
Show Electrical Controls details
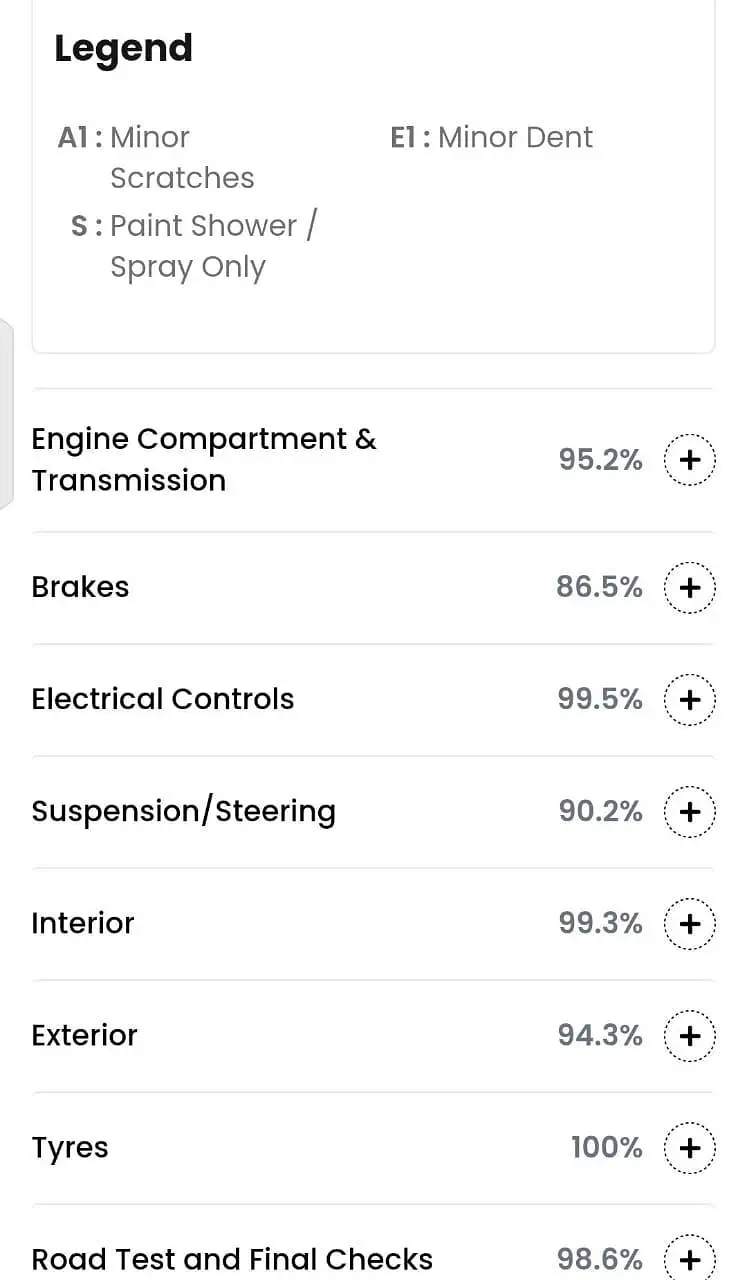(x=163, y=699)
